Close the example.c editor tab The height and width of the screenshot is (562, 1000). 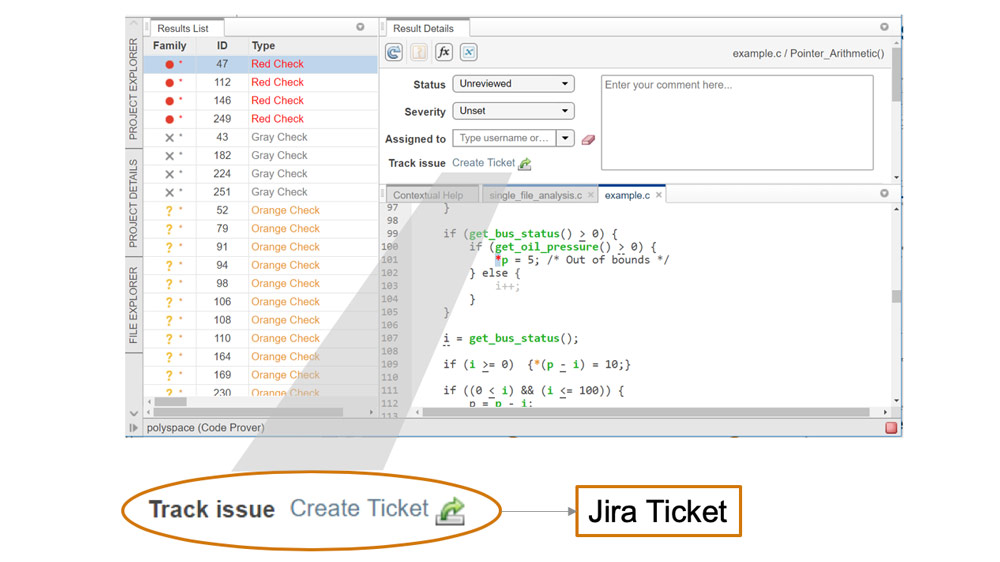coord(659,196)
